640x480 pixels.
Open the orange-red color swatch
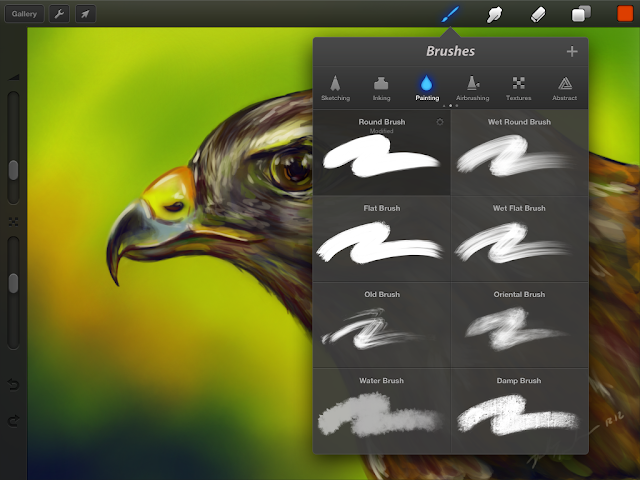tap(624, 13)
